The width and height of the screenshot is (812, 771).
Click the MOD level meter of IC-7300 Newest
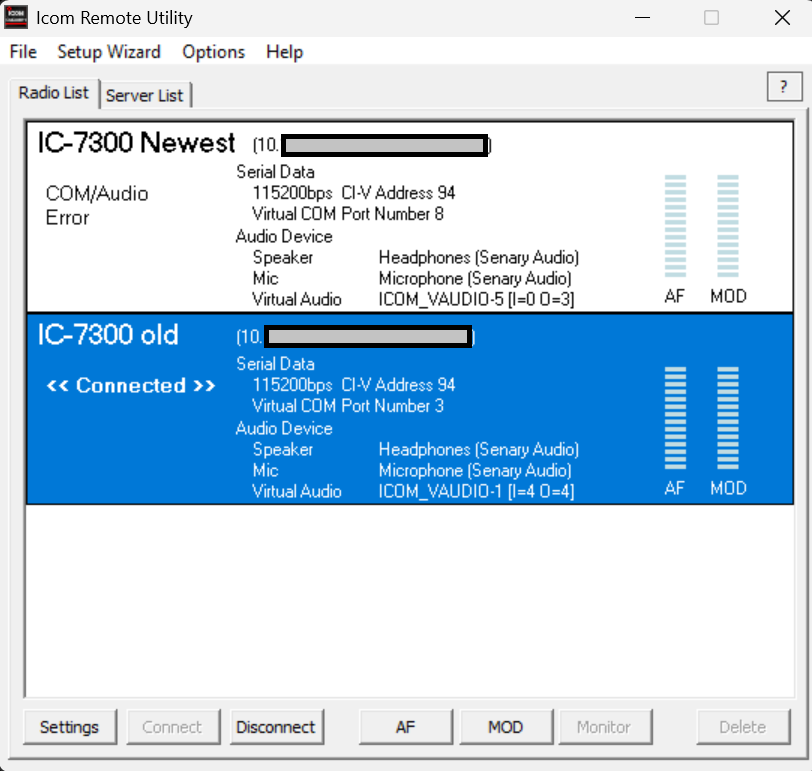[x=727, y=228]
